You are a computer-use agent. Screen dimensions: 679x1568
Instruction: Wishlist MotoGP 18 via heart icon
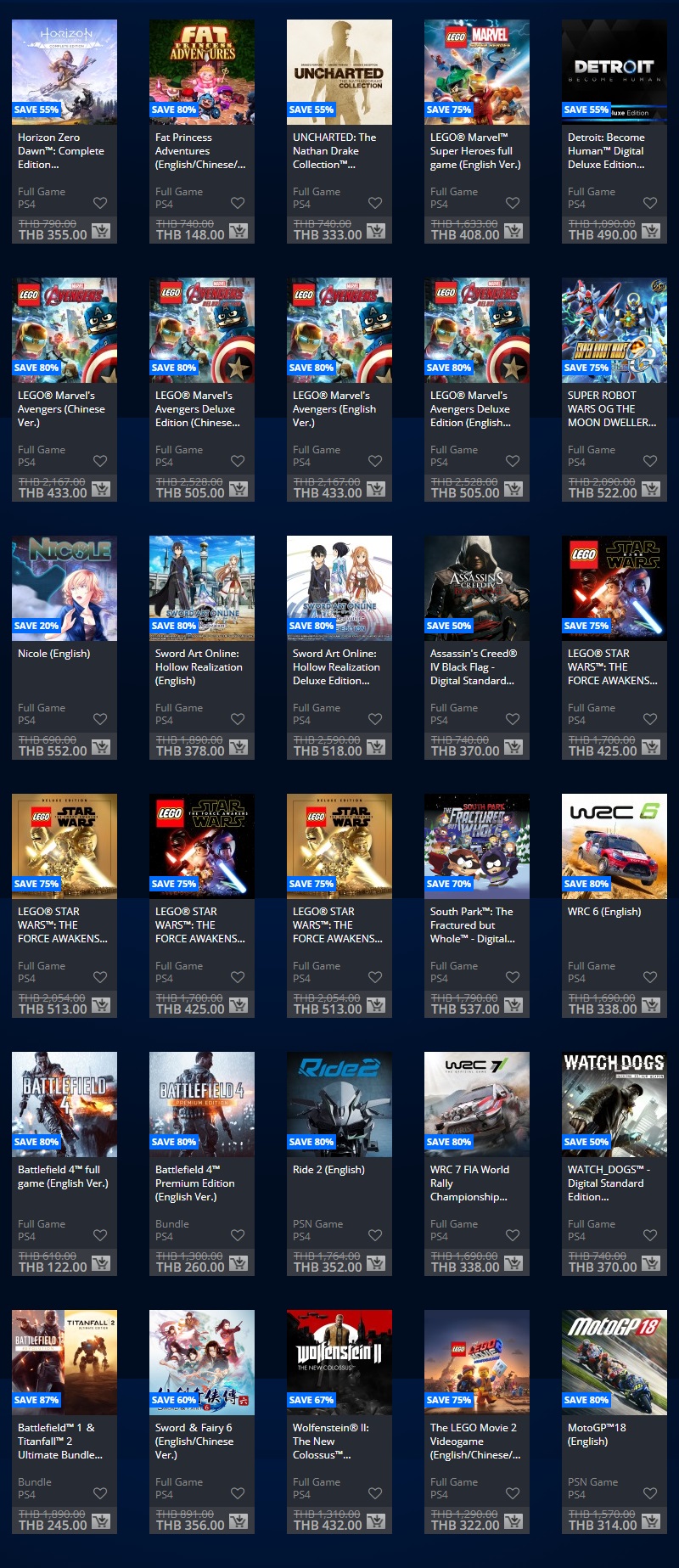650,1493
